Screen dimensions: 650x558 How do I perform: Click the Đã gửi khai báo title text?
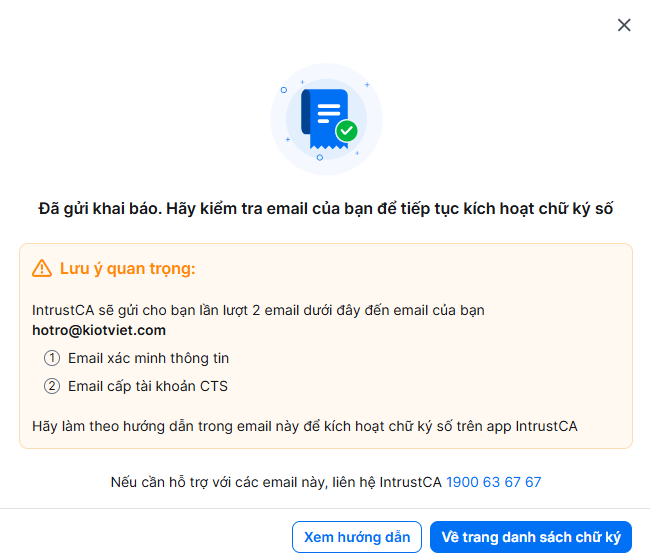(326, 209)
